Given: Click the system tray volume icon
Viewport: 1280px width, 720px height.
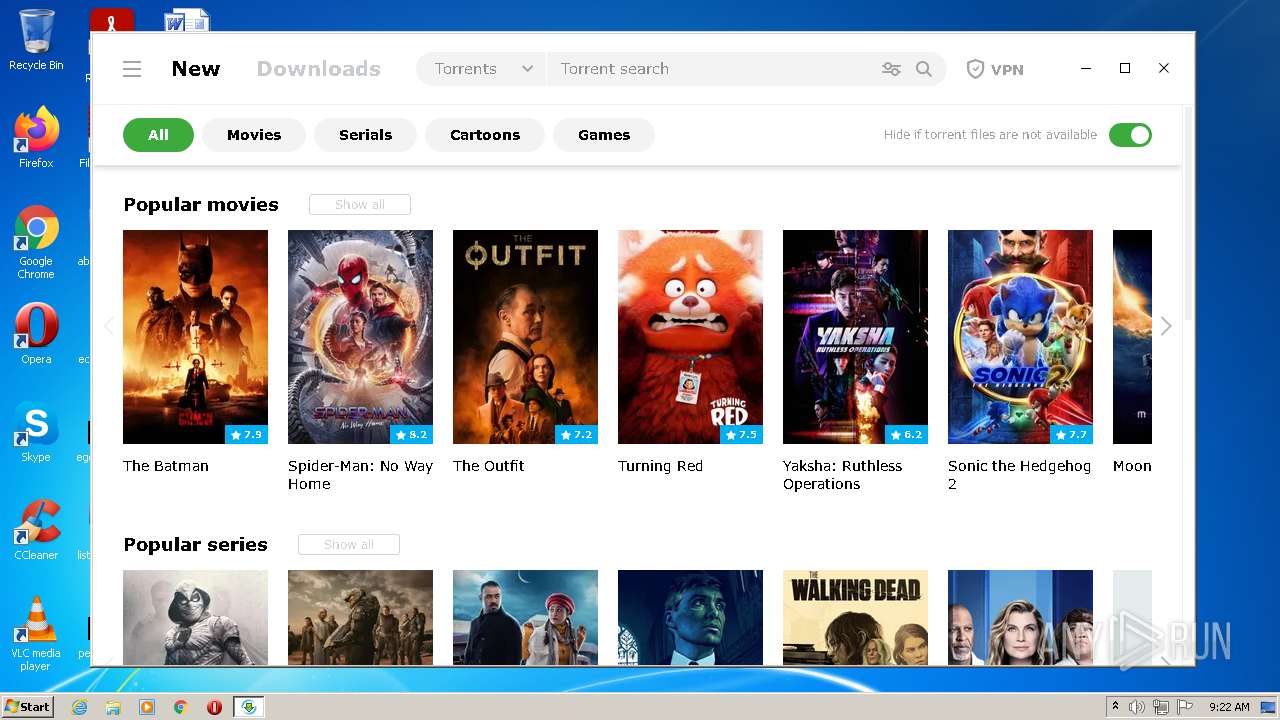Looking at the screenshot, I should (1137, 707).
